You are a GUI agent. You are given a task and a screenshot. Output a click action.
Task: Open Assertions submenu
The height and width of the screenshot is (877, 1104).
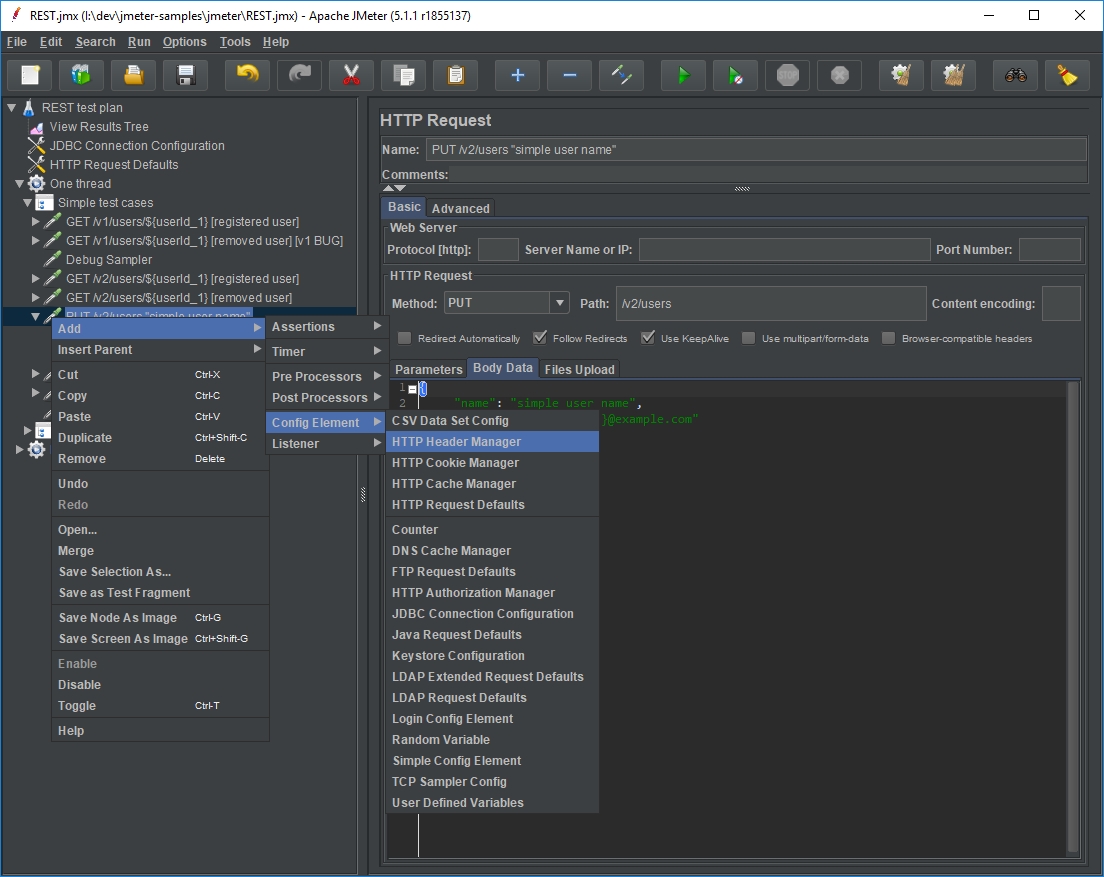tap(325, 327)
